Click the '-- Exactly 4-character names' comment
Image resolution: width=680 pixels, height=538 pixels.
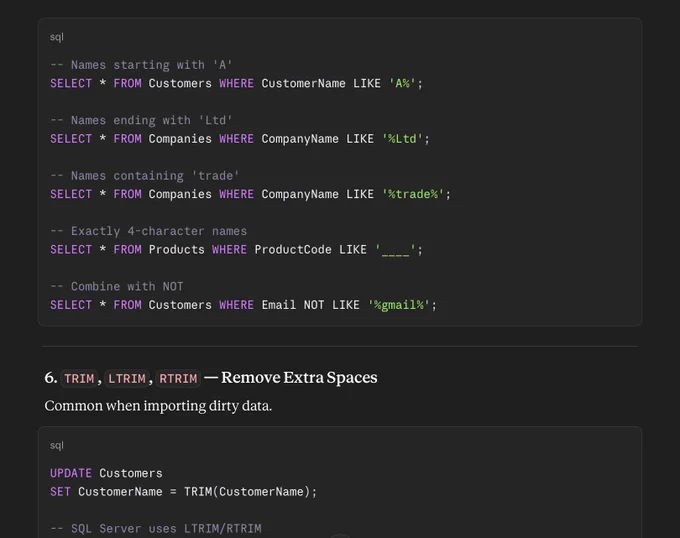pos(148,231)
